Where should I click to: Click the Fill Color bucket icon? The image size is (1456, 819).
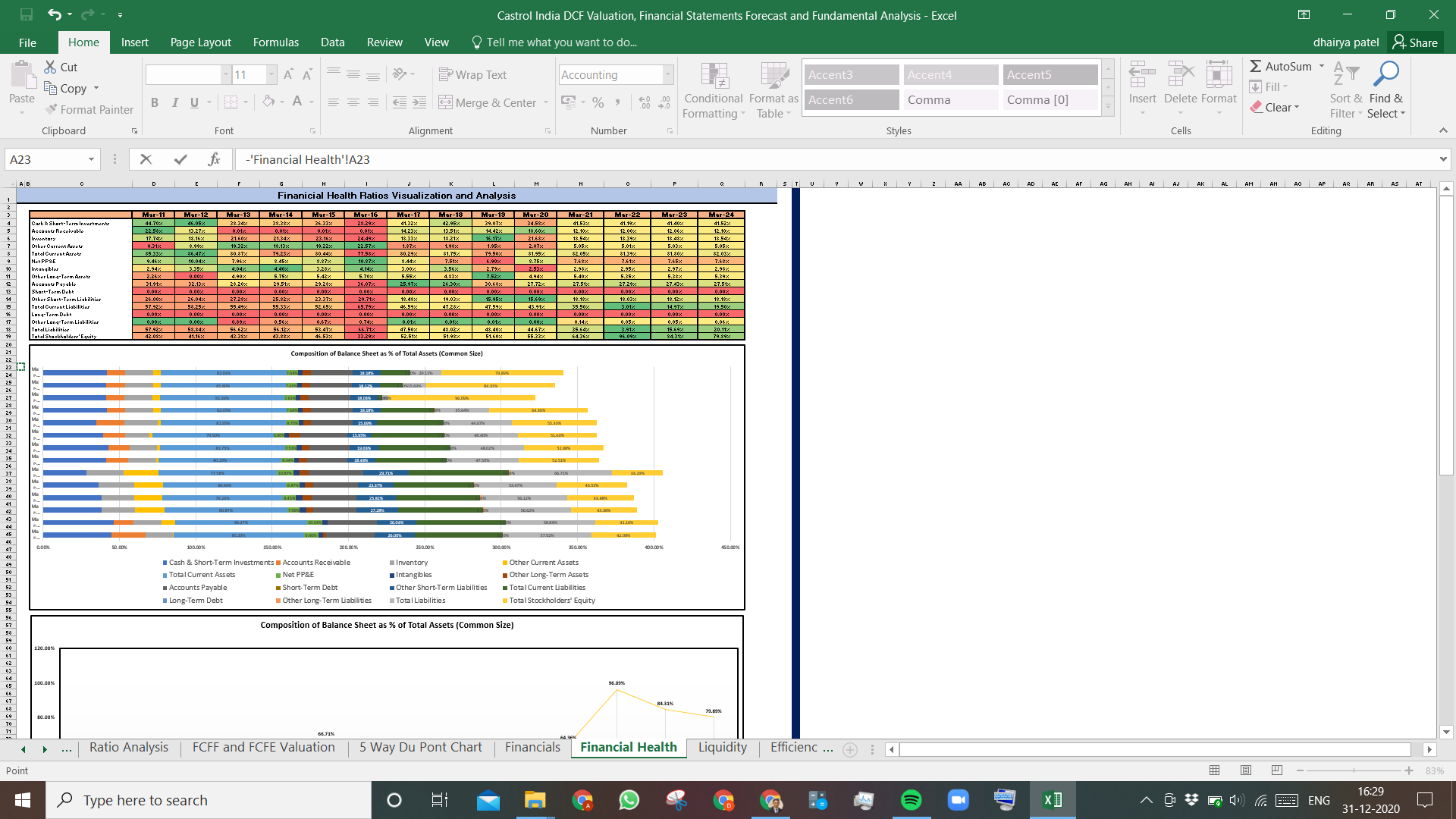pos(268,102)
